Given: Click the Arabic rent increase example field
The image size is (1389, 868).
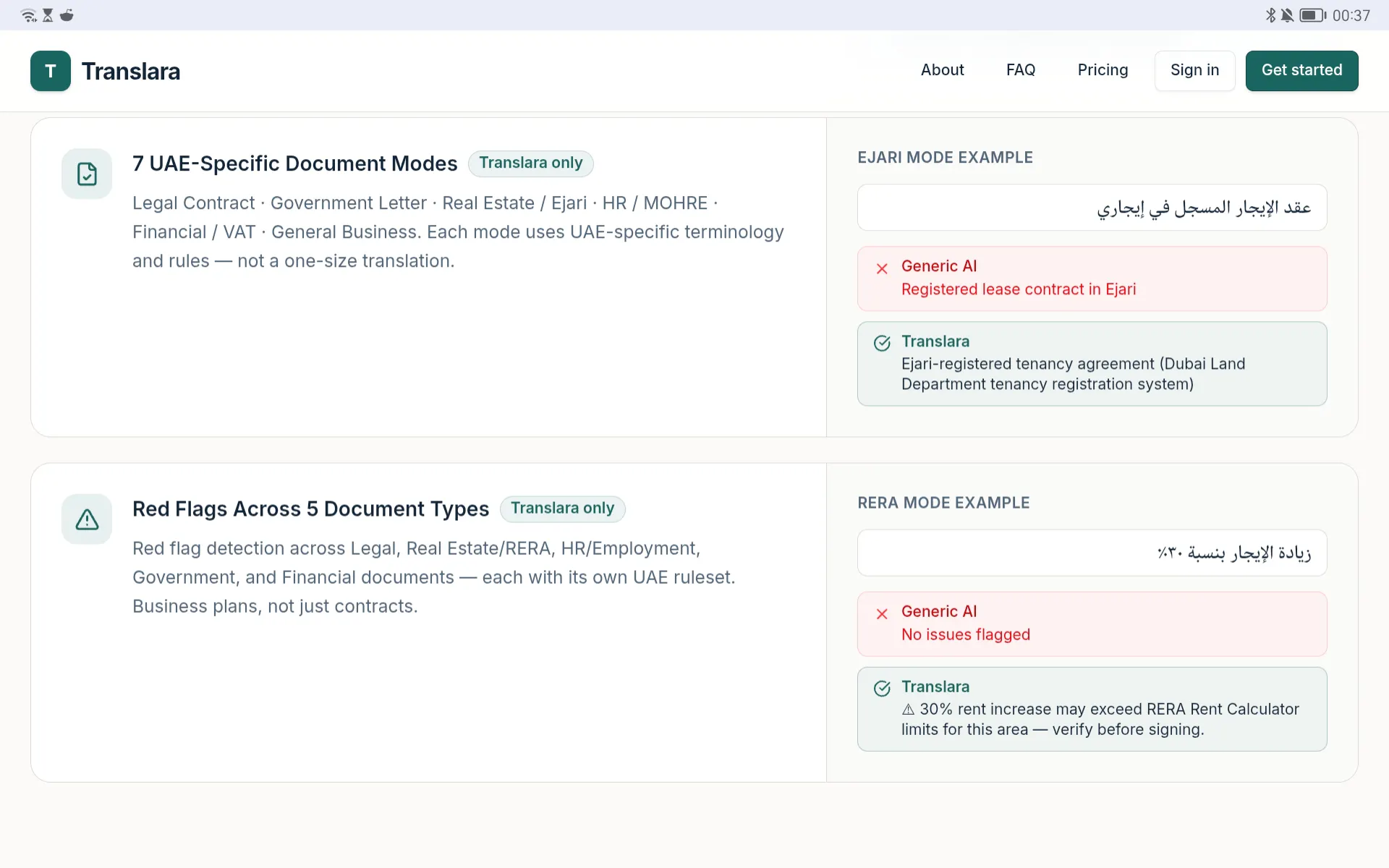Looking at the screenshot, I should click(1092, 553).
